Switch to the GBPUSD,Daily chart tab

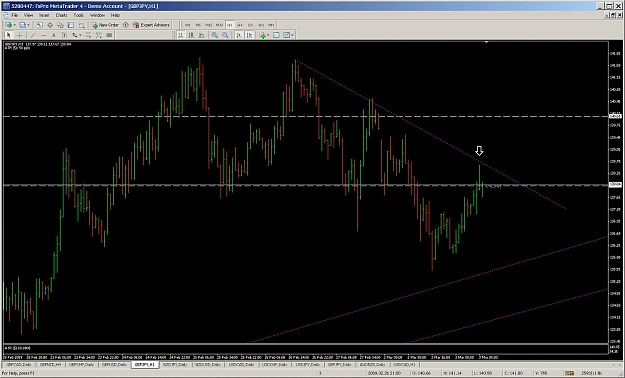tap(114, 364)
